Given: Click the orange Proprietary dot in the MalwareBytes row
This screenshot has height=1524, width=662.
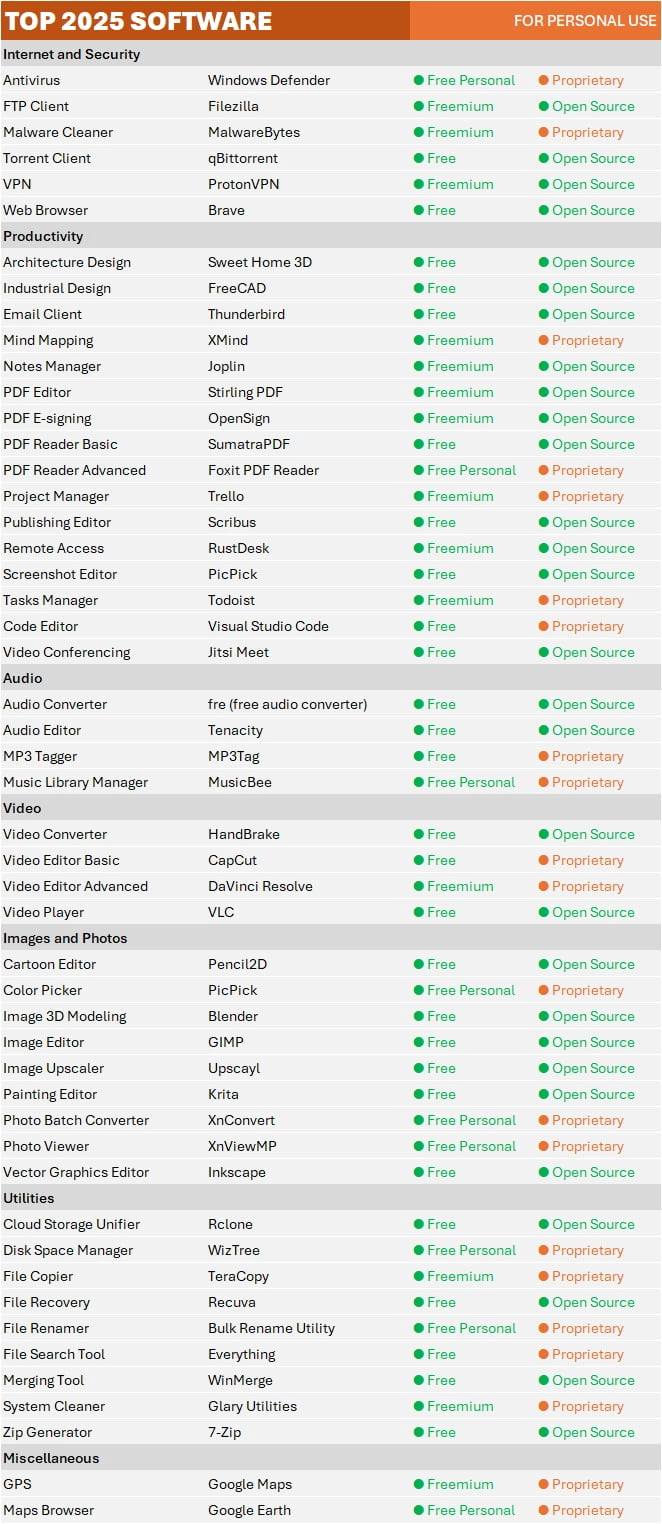Looking at the screenshot, I should (x=543, y=132).
